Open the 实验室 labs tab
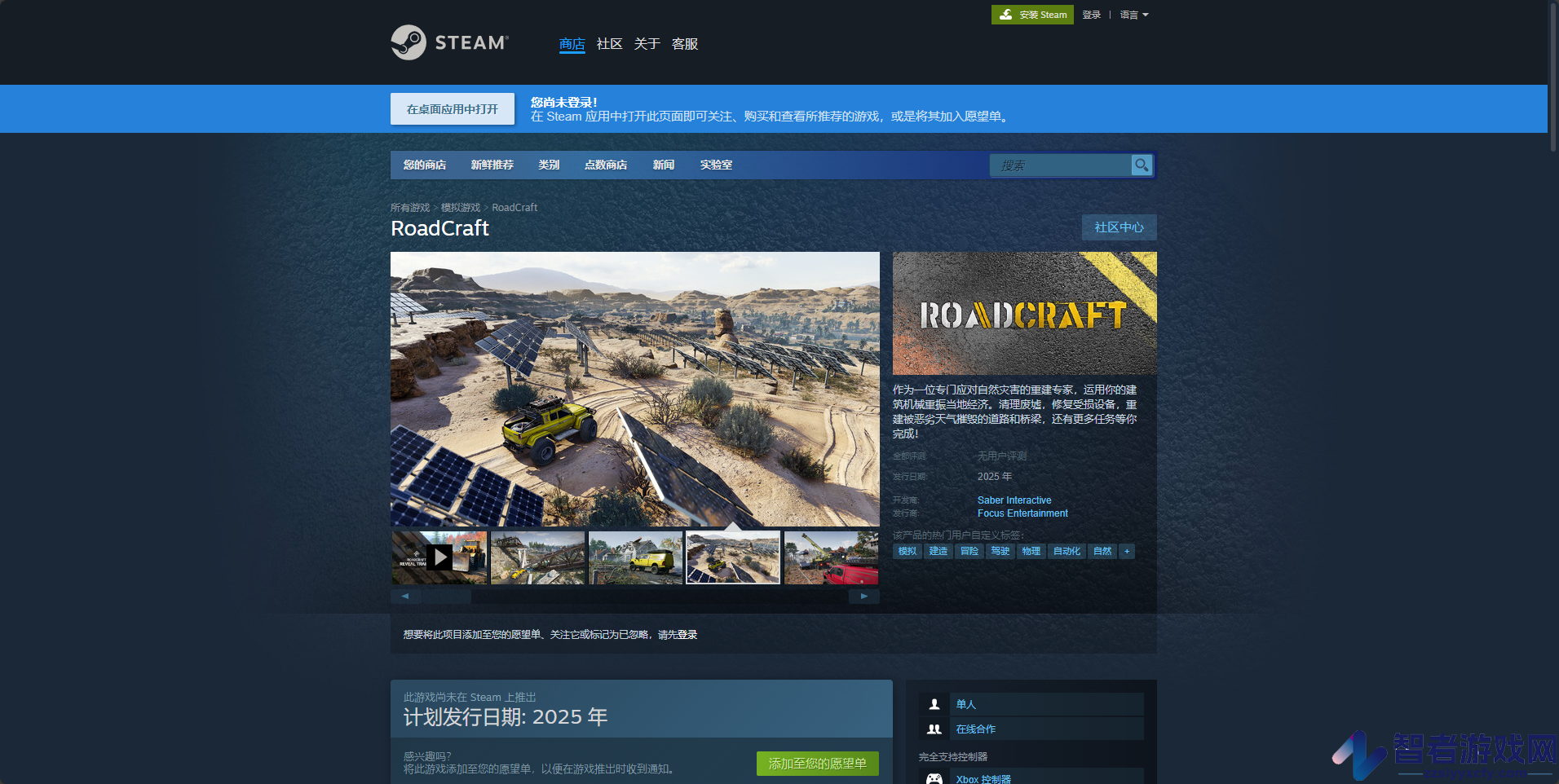 tap(716, 165)
